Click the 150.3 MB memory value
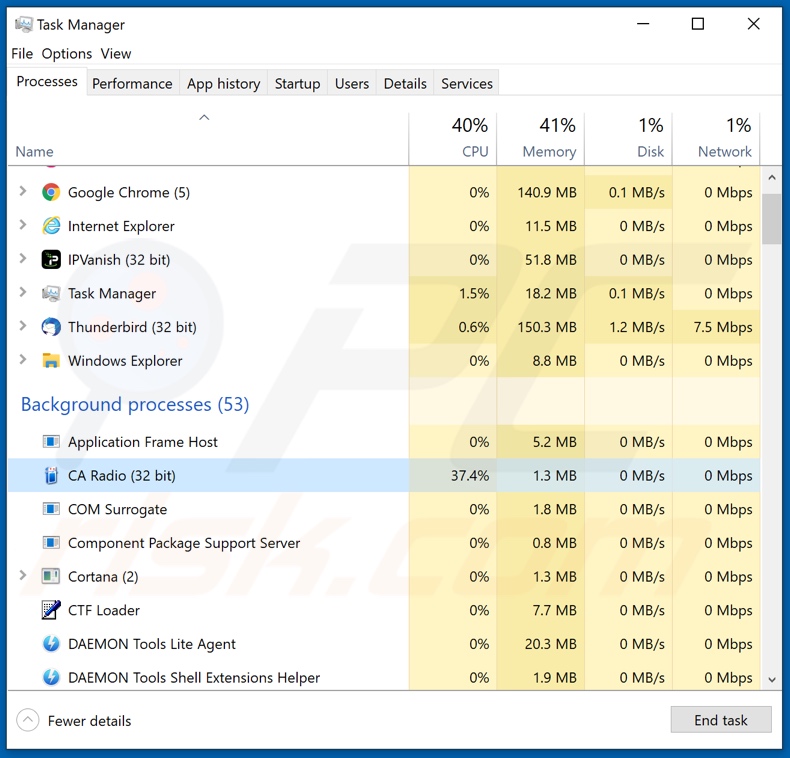Image resolution: width=790 pixels, height=758 pixels. point(547,327)
